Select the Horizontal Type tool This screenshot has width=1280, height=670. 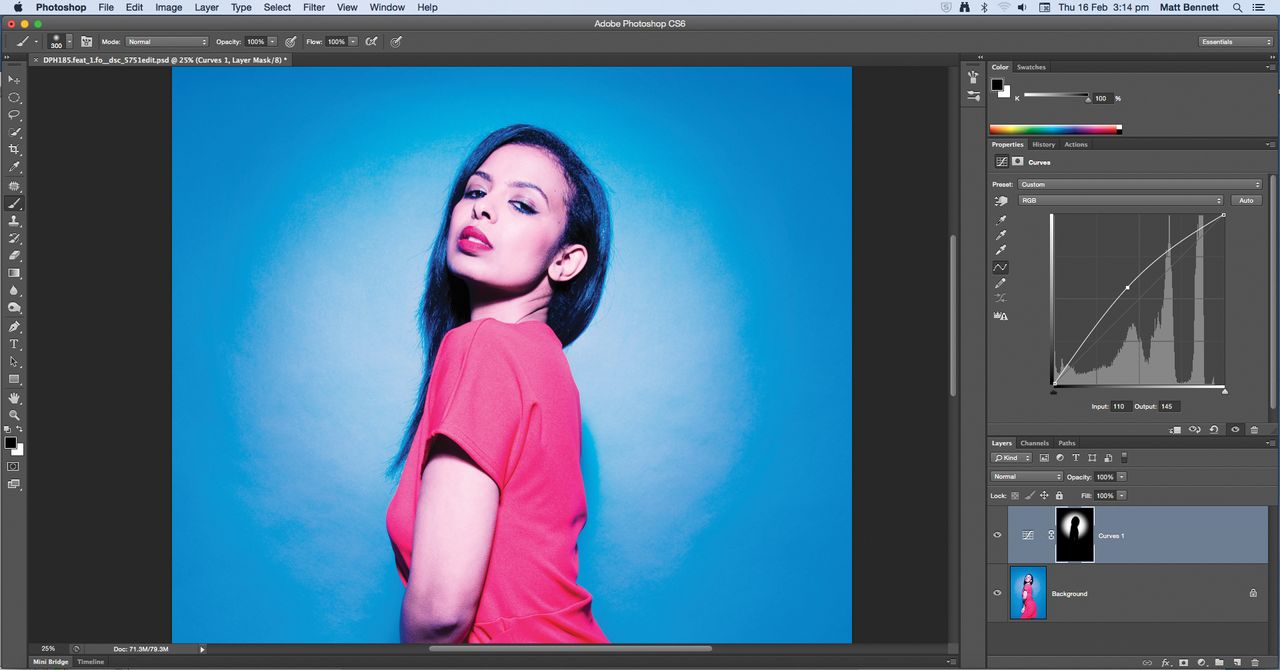(x=14, y=344)
